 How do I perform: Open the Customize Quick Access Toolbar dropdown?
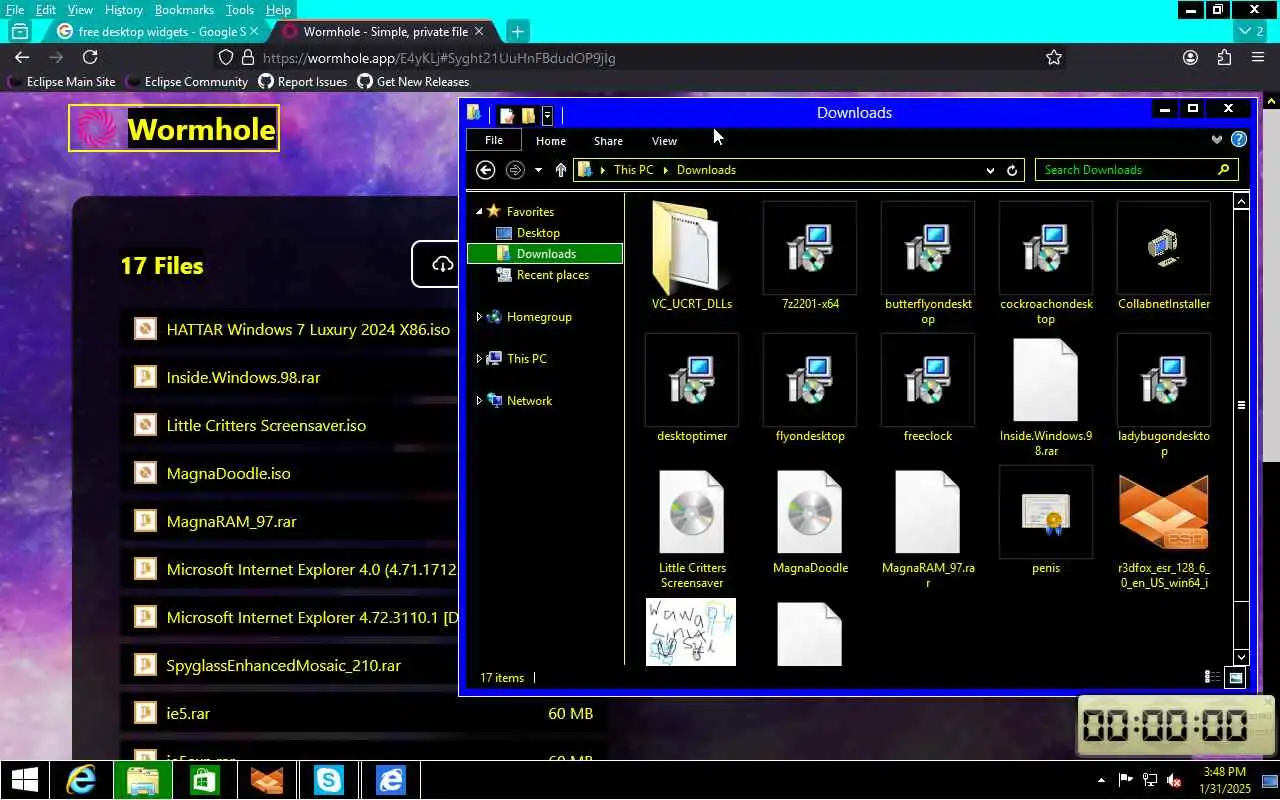tap(547, 115)
